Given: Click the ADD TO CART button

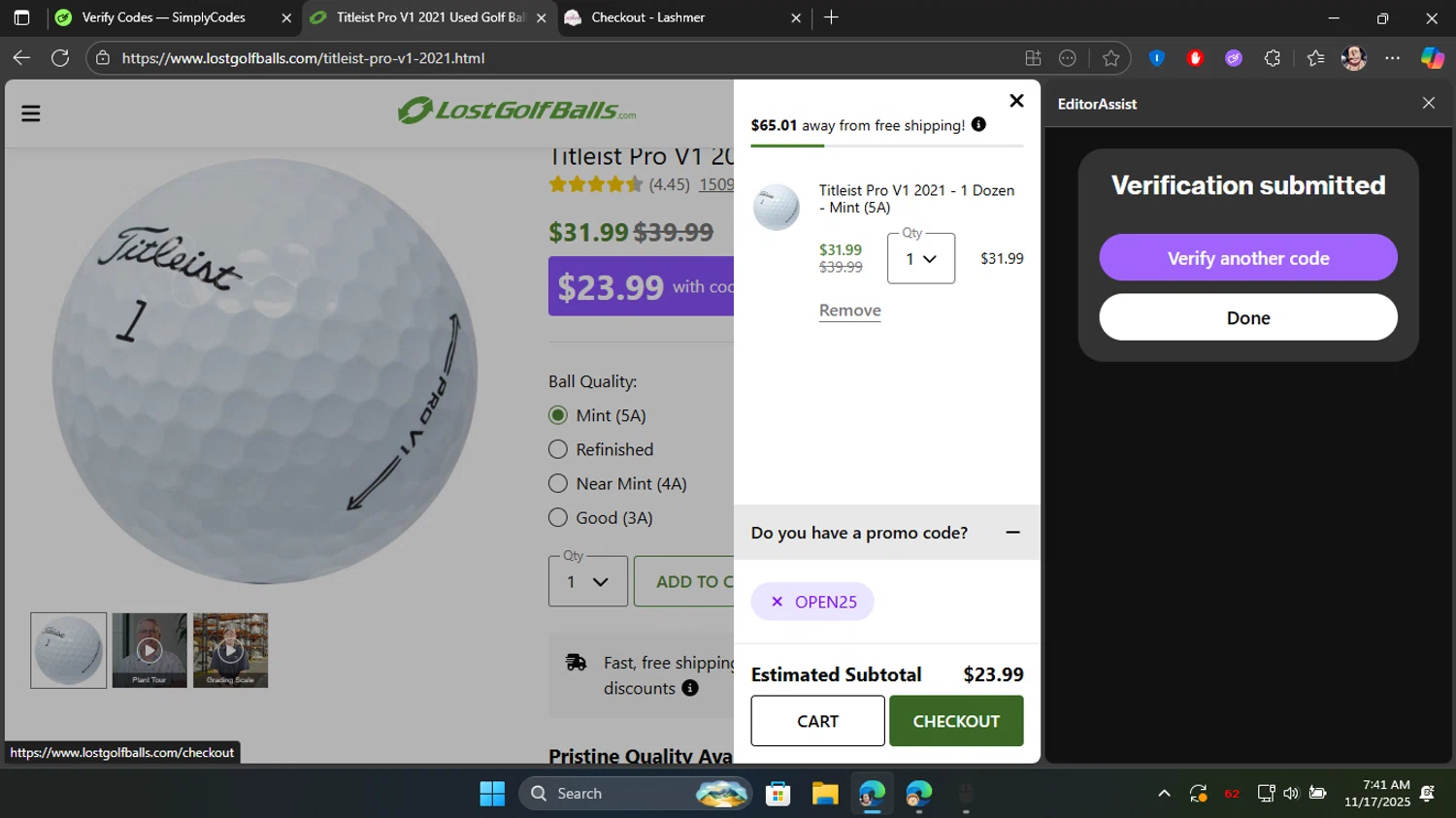Looking at the screenshot, I should point(683,581).
